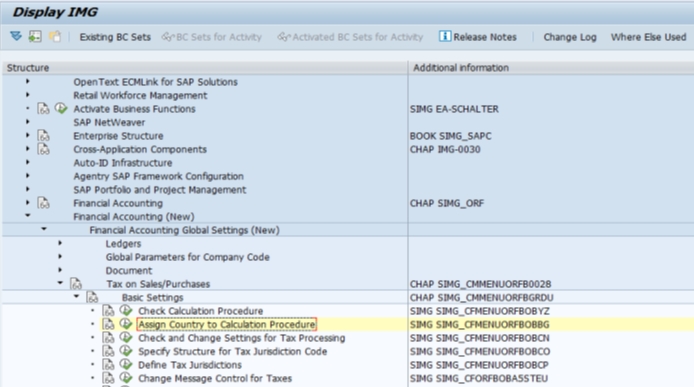This screenshot has width=694, height=387.
Task: Open documentation icon for Basic Settings
Action: click(x=92, y=297)
